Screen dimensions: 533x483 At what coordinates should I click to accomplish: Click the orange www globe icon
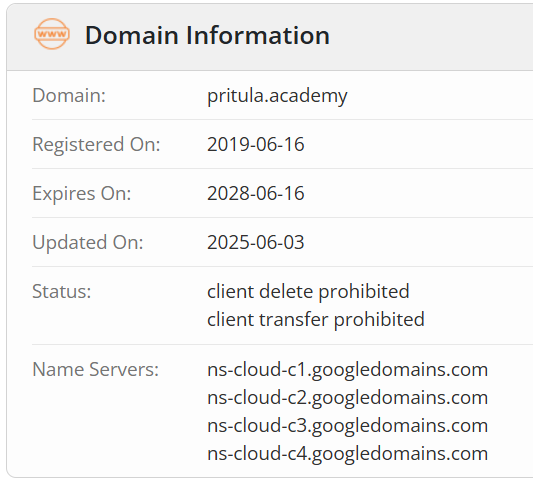pos(52,34)
